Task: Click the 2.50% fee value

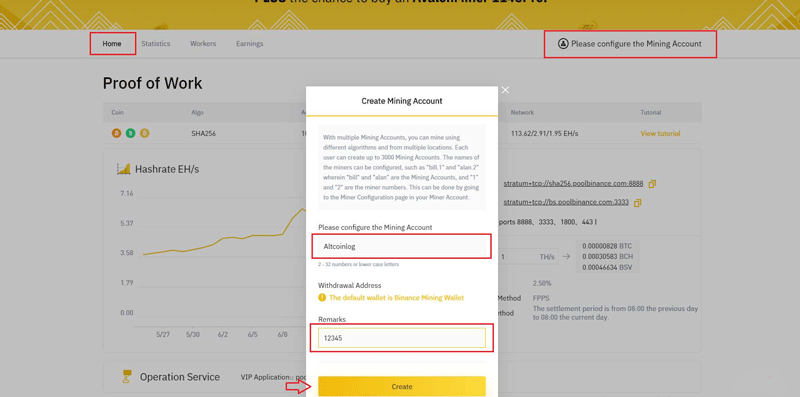Action: 542,283
